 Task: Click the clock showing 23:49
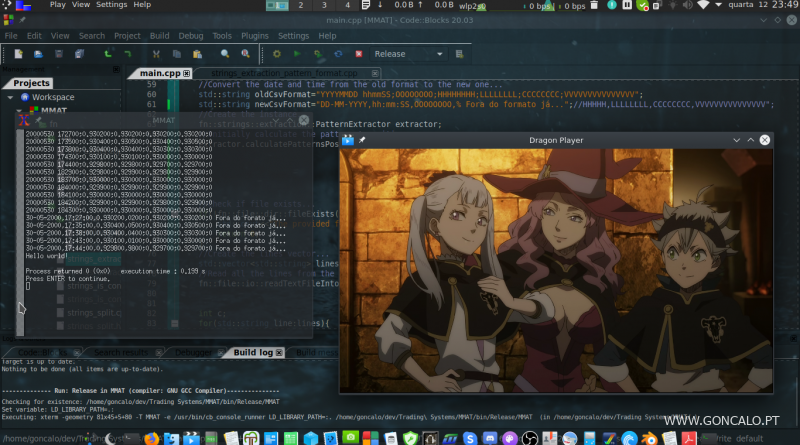[785, 5]
